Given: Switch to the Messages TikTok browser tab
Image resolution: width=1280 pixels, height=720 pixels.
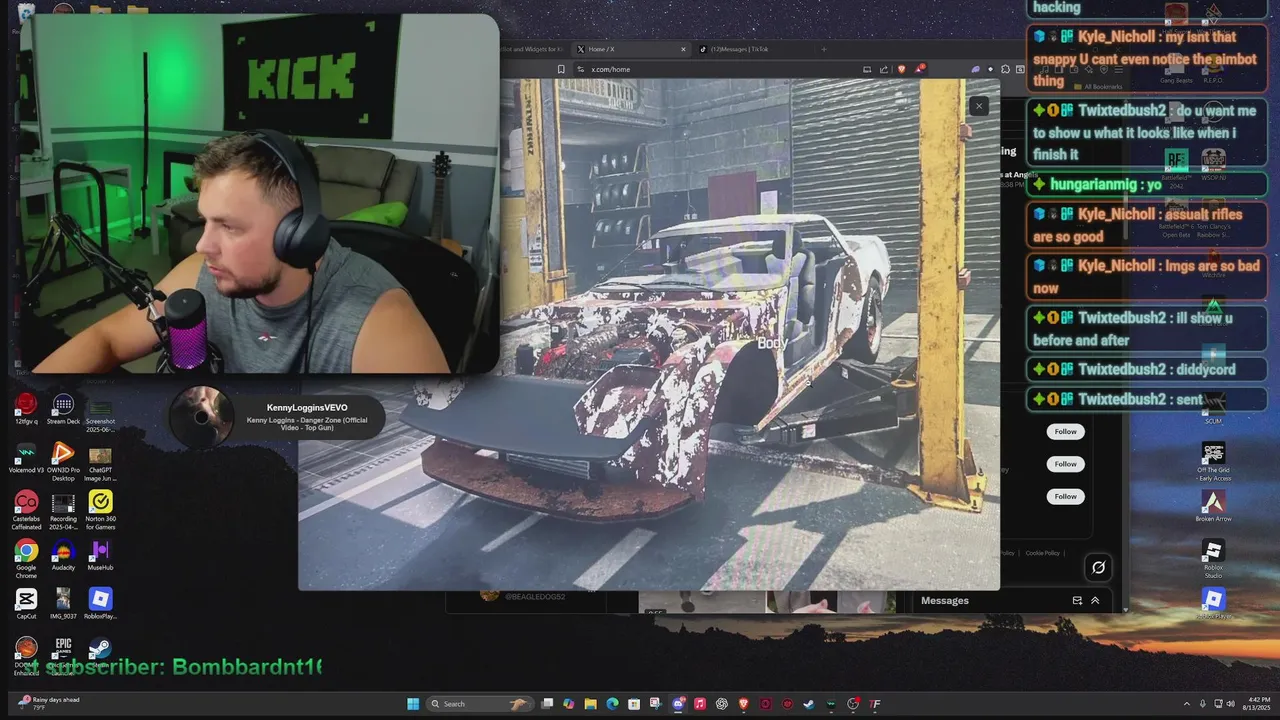Looking at the screenshot, I should click(740, 49).
